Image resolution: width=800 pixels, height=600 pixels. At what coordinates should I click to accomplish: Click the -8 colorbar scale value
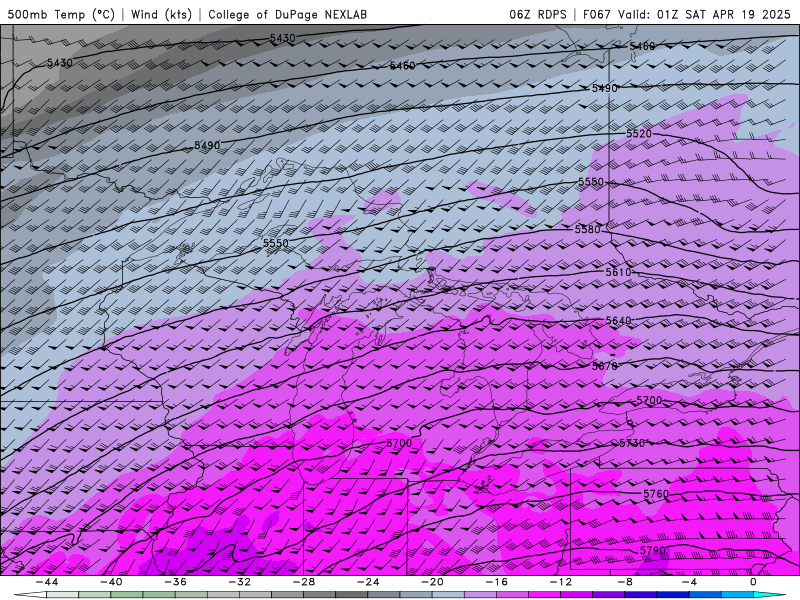pyautogui.click(x=625, y=582)
